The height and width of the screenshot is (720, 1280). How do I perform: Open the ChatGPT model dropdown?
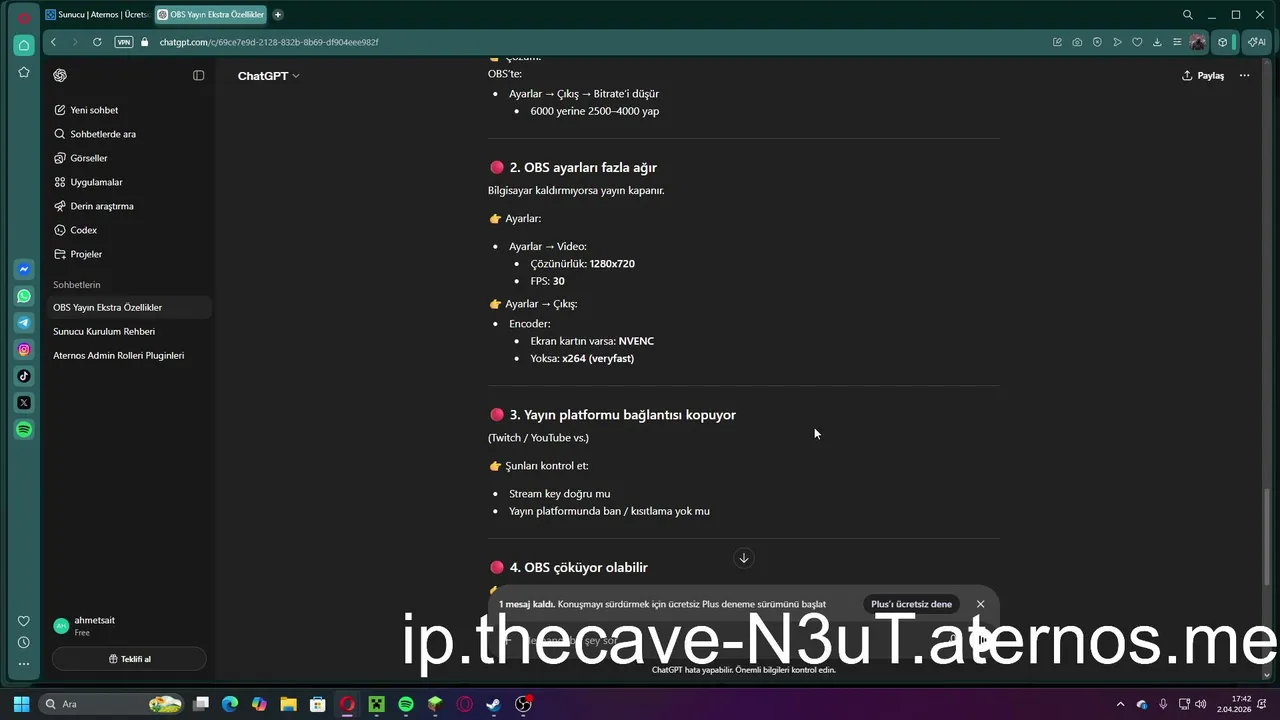(268, 76)
